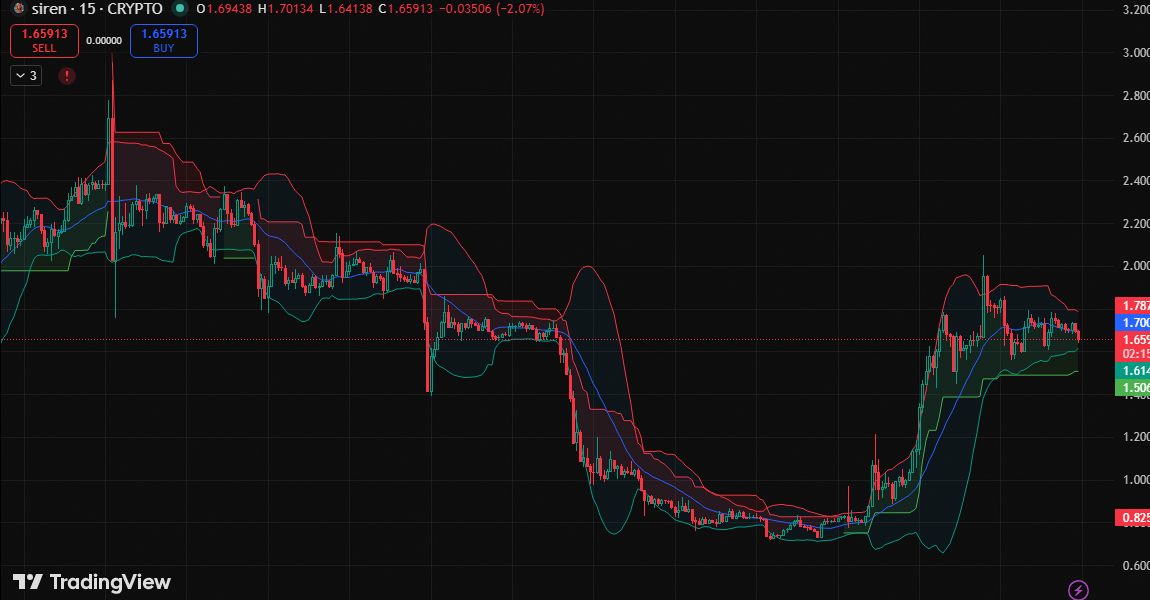Viewport: 1150px width, 600px height.
Task: Click the low value L1.64138
Action: pyautogui.click(x=345, y=10)
